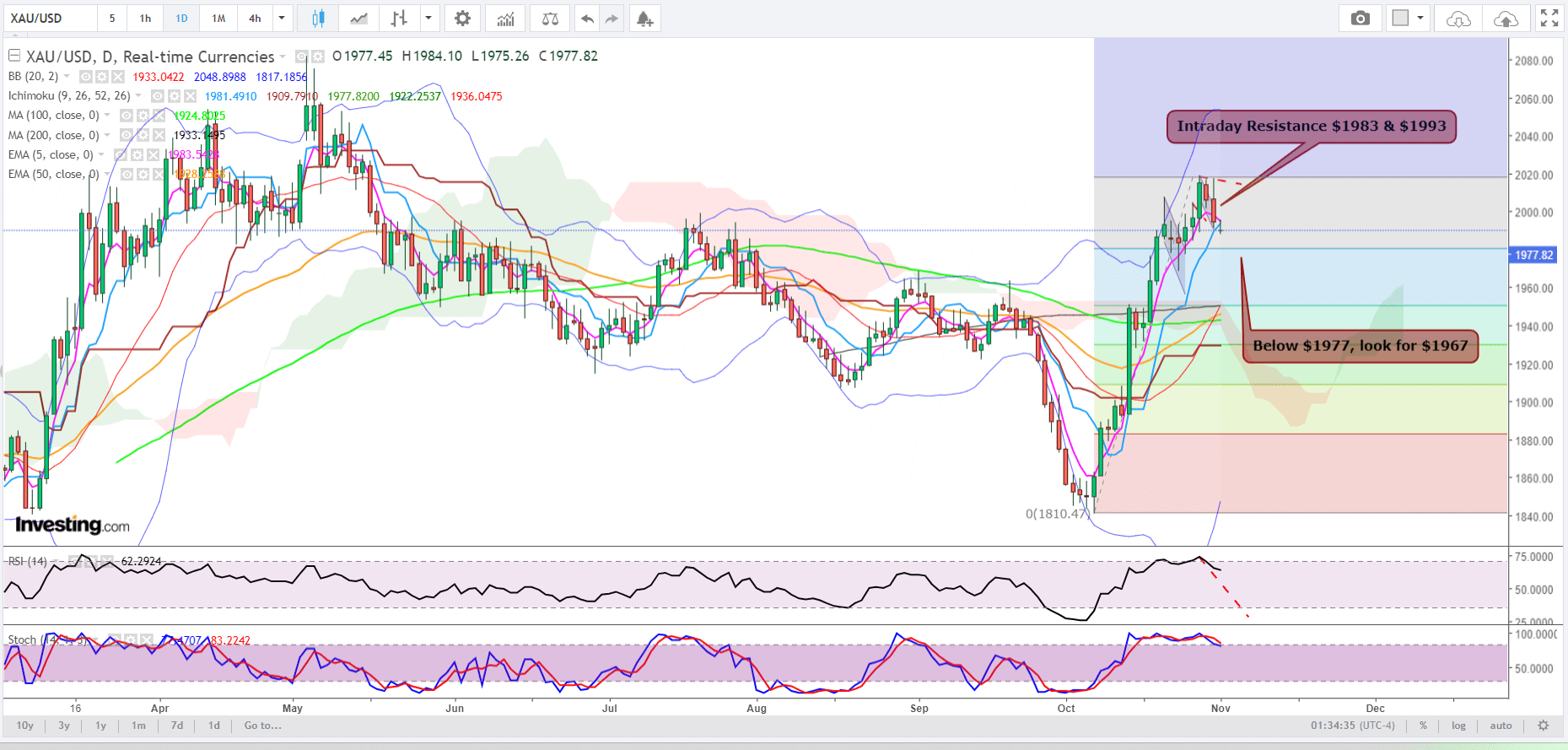Hide EMA (50, close, 0) eye icon
Image resolution: width=1568 pixels, height=750 pixels.
(127, 175)
